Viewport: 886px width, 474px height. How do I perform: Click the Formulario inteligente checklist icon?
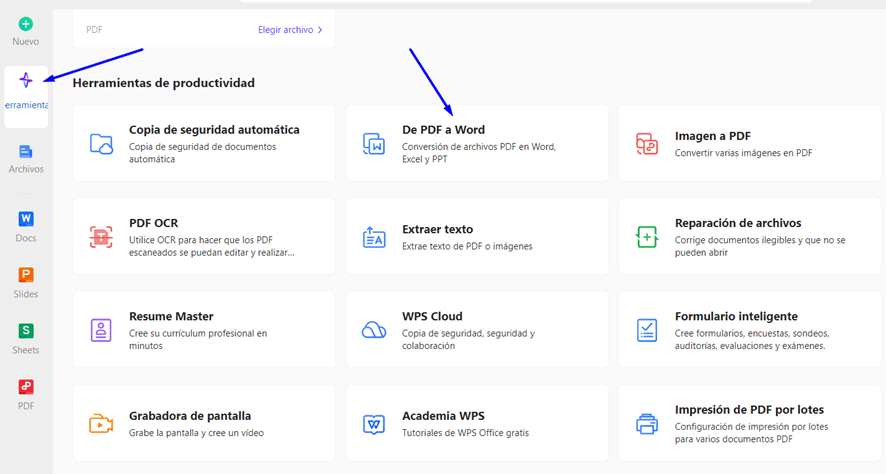(647, 330)
